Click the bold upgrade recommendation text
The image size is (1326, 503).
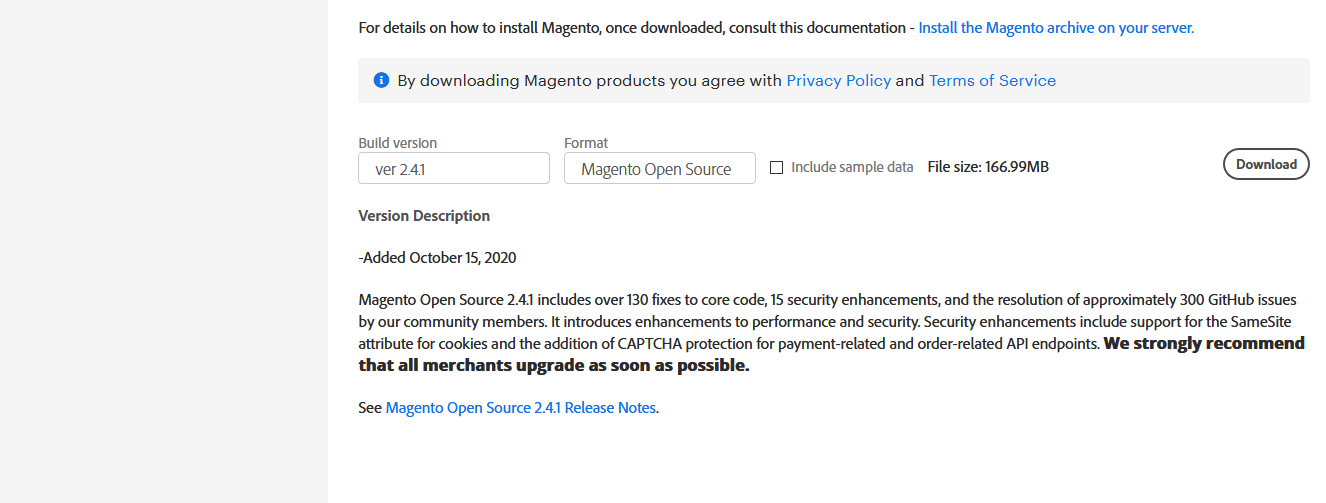coord(553,366)
